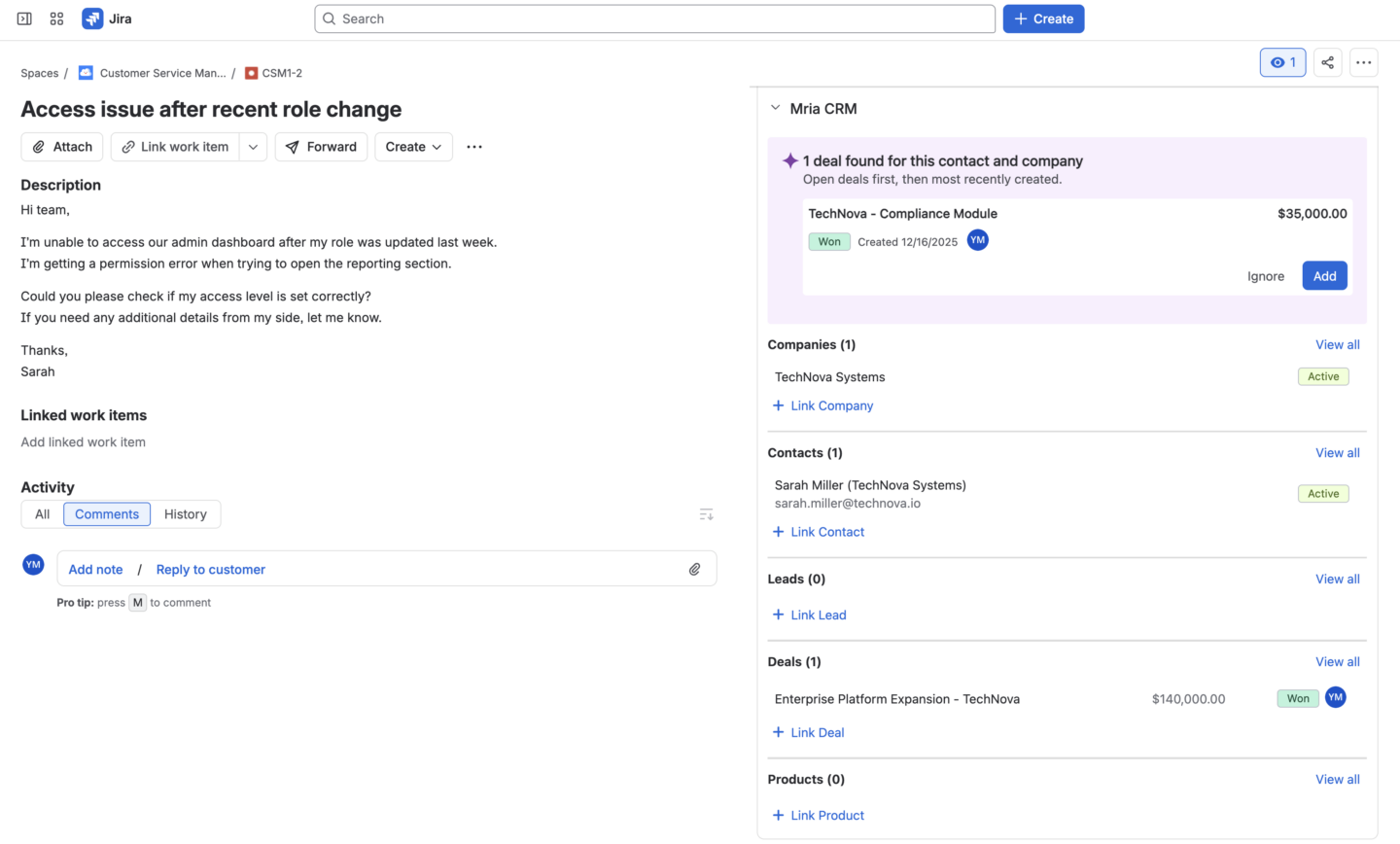Viewport: 1400px width, 844px height.
Task: View all Contacts
Action: (x=1338, y=452)
